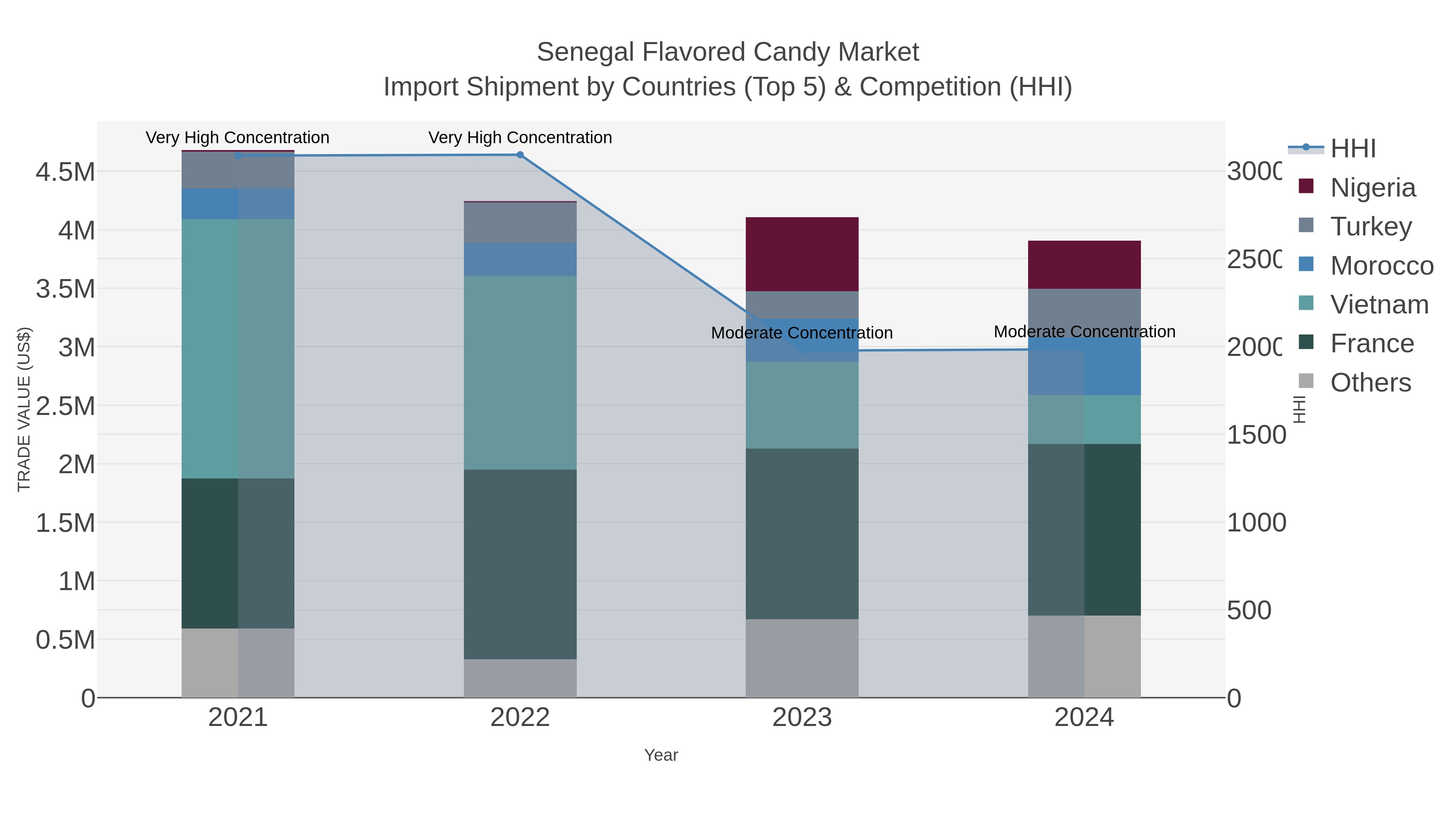Click the 'TRADE VALUE (US$)' axis title
The height and width of the screenshot is (819, 1456).
click(x=24, y=410)
